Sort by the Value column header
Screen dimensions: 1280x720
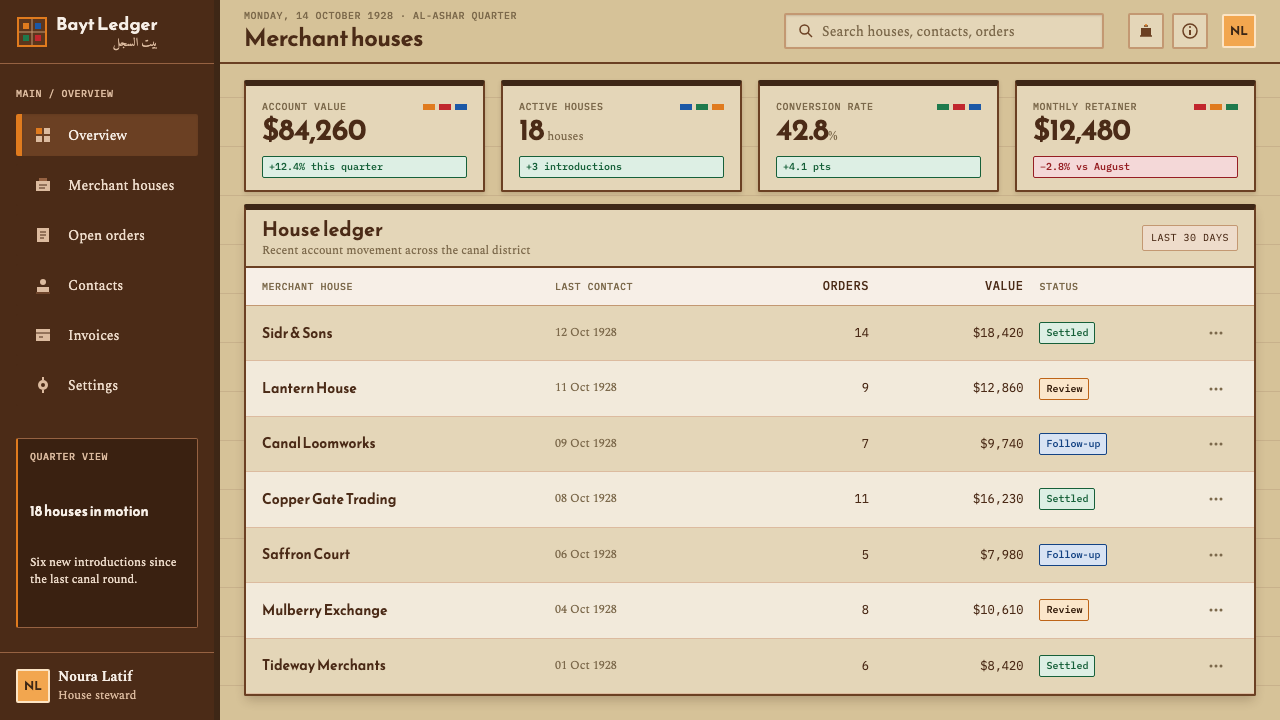[x=1004, y=286]
